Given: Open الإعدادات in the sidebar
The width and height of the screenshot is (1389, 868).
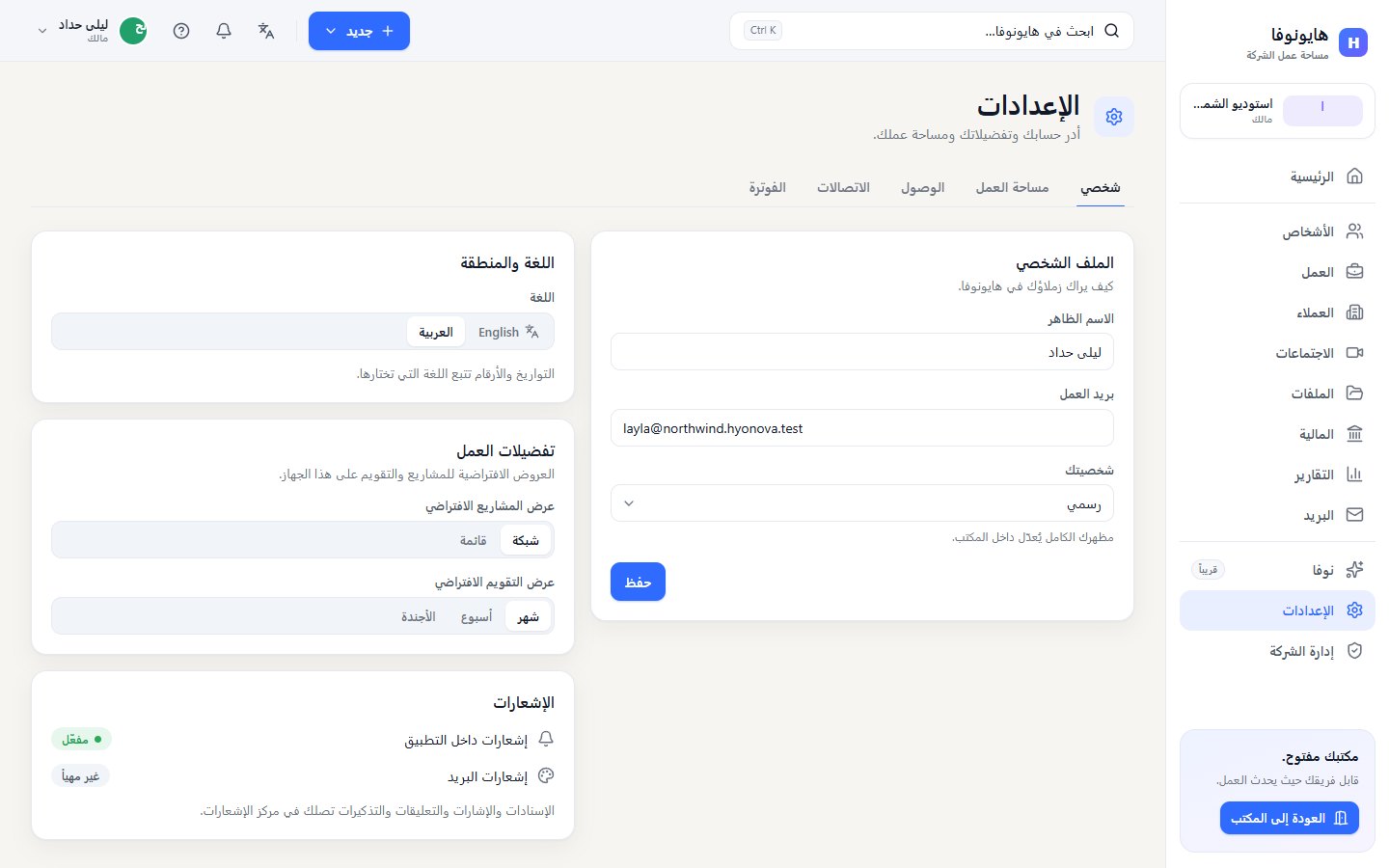Looking at the screenshot, I should [x=1277, y=610].
